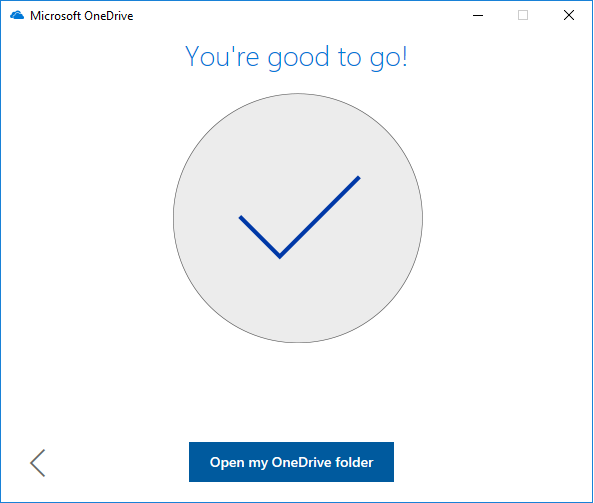Image resolution: width=594 pixels, height=503 pixels.
Task: Select the Microsoft OneDrive title text
Action: coord(82,16)
